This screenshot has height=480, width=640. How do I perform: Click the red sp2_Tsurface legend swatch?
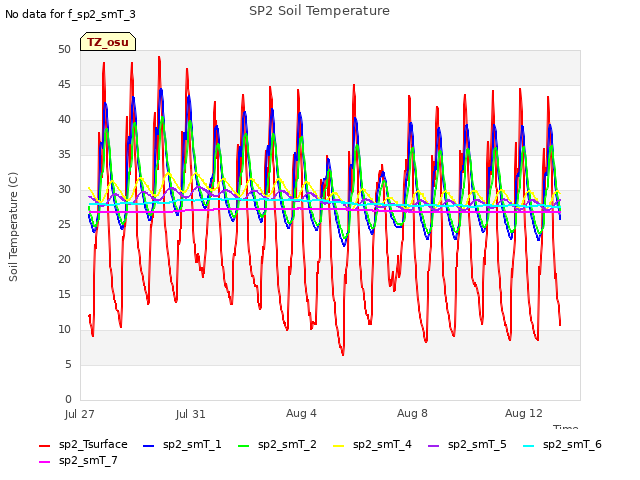[44, 446]
